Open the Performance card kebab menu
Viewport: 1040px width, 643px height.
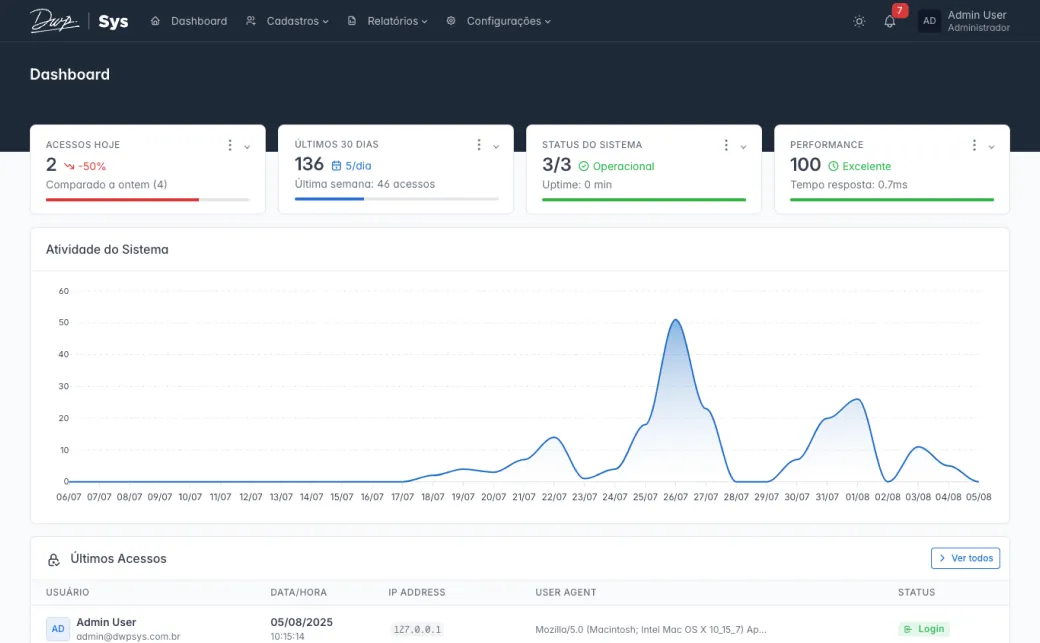click(975, 144)
